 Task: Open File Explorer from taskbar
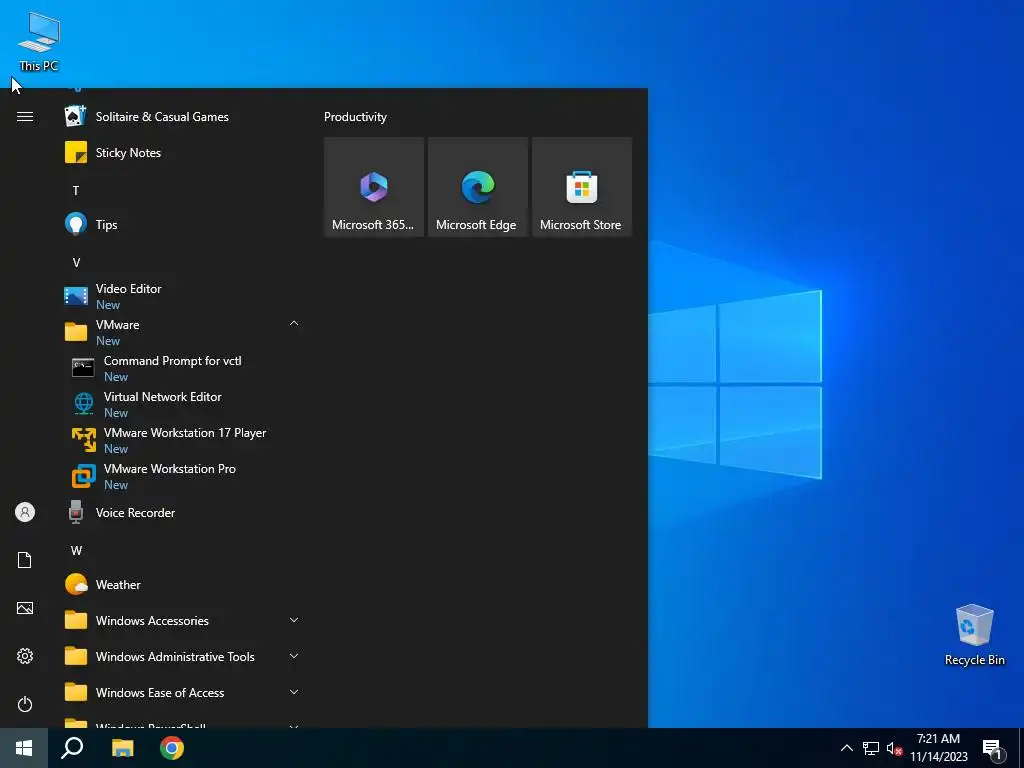(122, 748)
